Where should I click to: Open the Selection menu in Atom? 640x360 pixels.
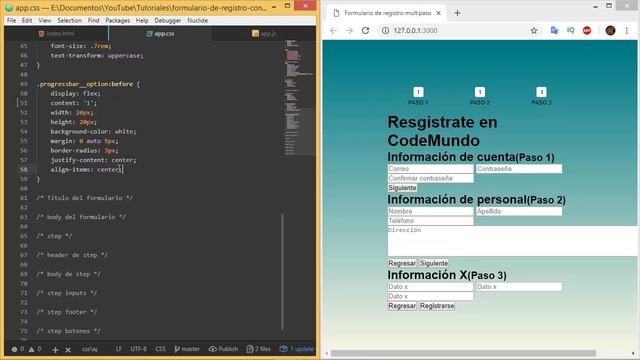point(69,20)
